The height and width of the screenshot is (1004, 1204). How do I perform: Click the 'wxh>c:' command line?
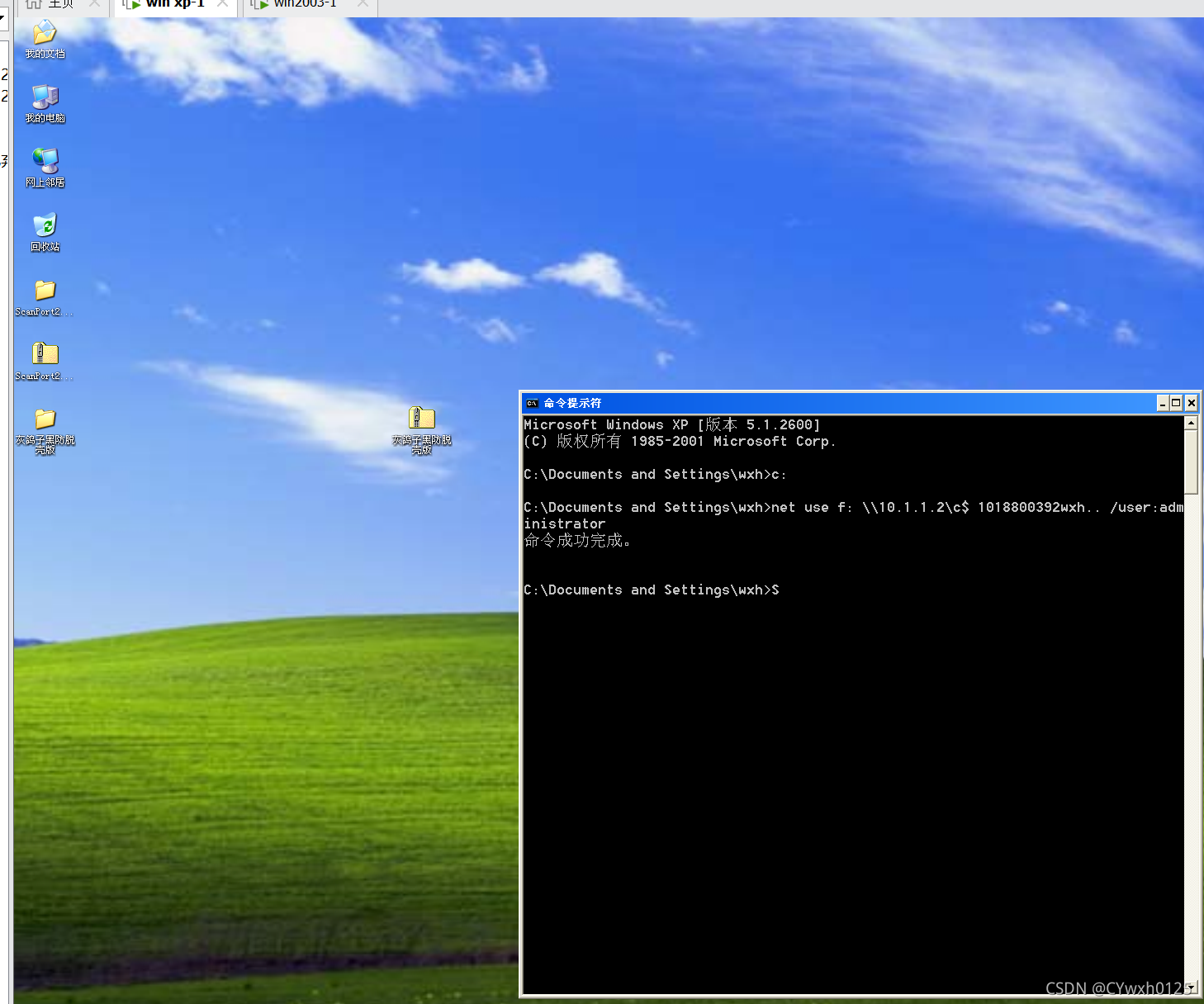coord(655,474)
